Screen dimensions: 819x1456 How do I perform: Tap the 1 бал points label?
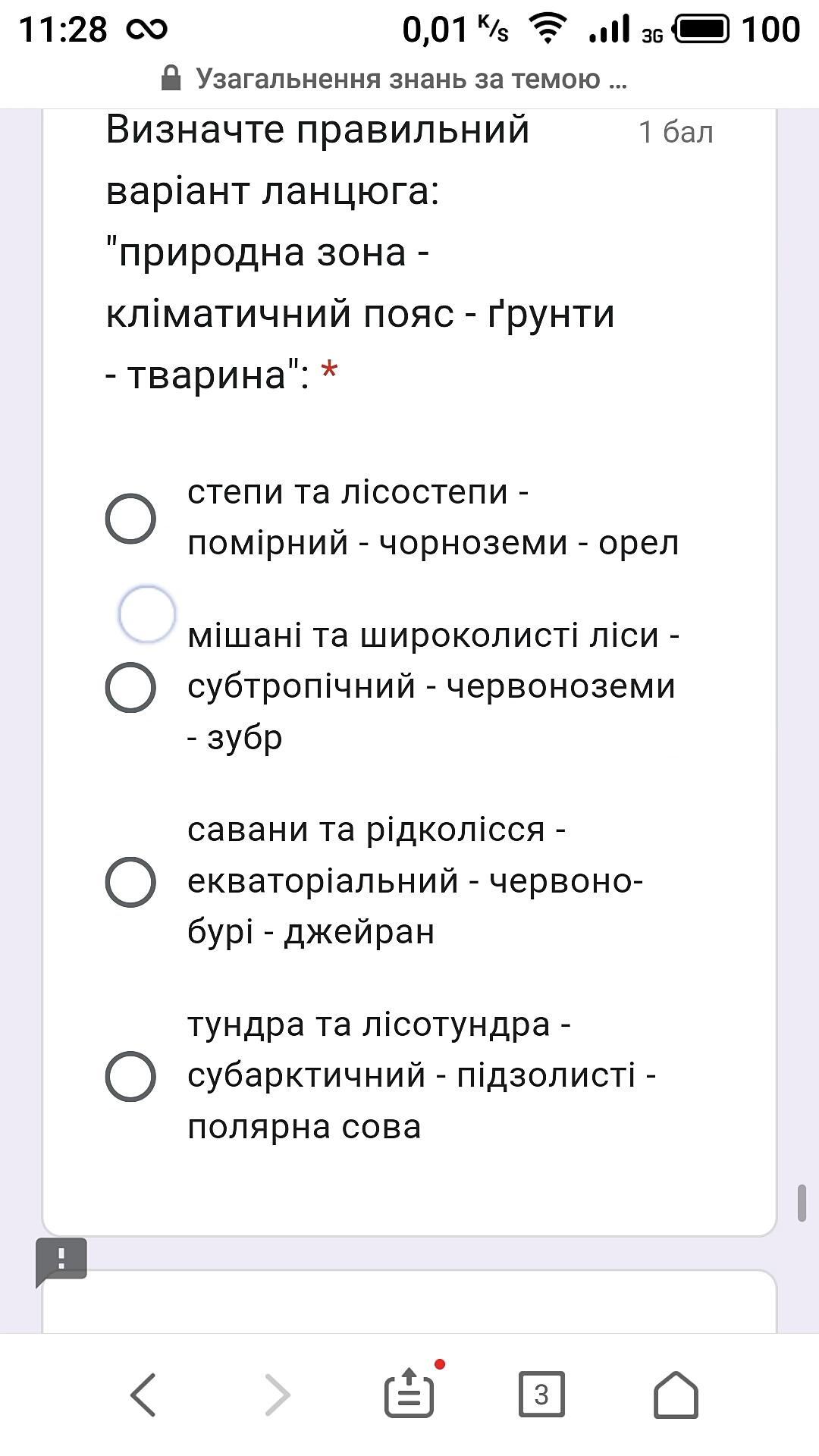[676, 132]
